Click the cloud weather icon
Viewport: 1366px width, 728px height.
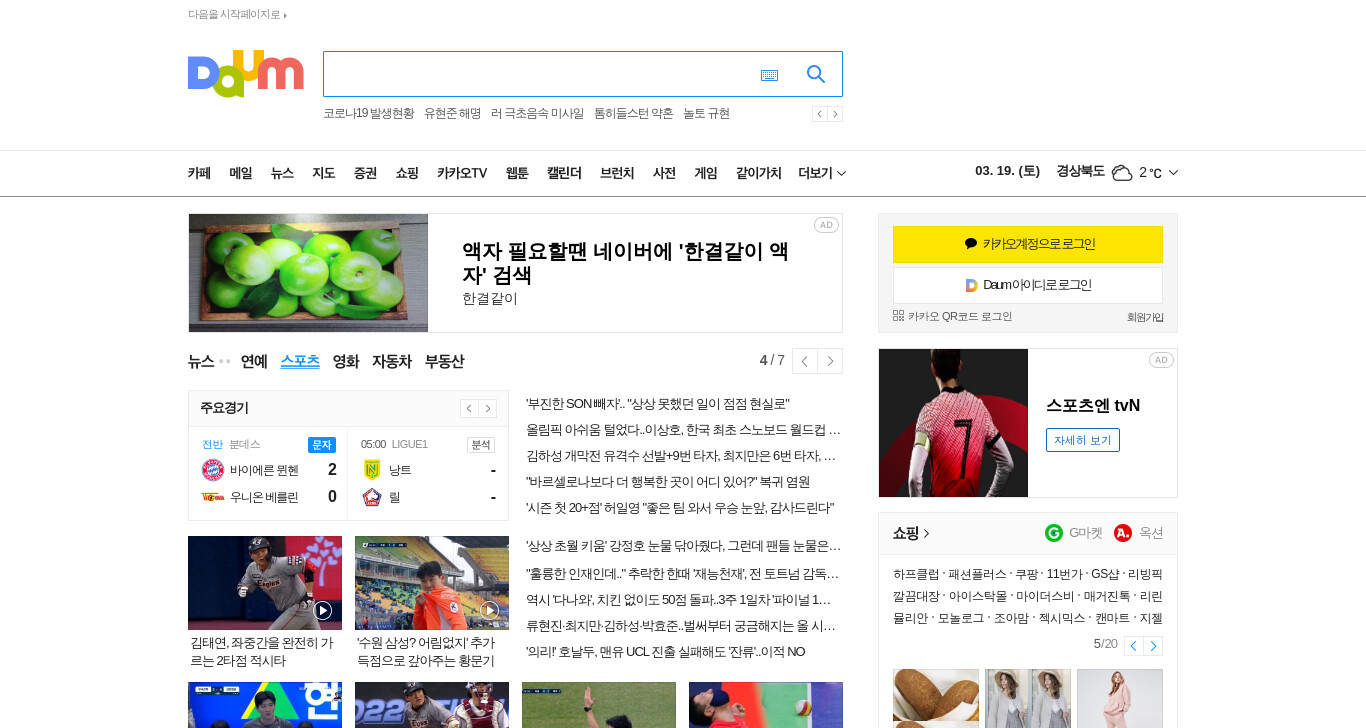click(1122, 172)
